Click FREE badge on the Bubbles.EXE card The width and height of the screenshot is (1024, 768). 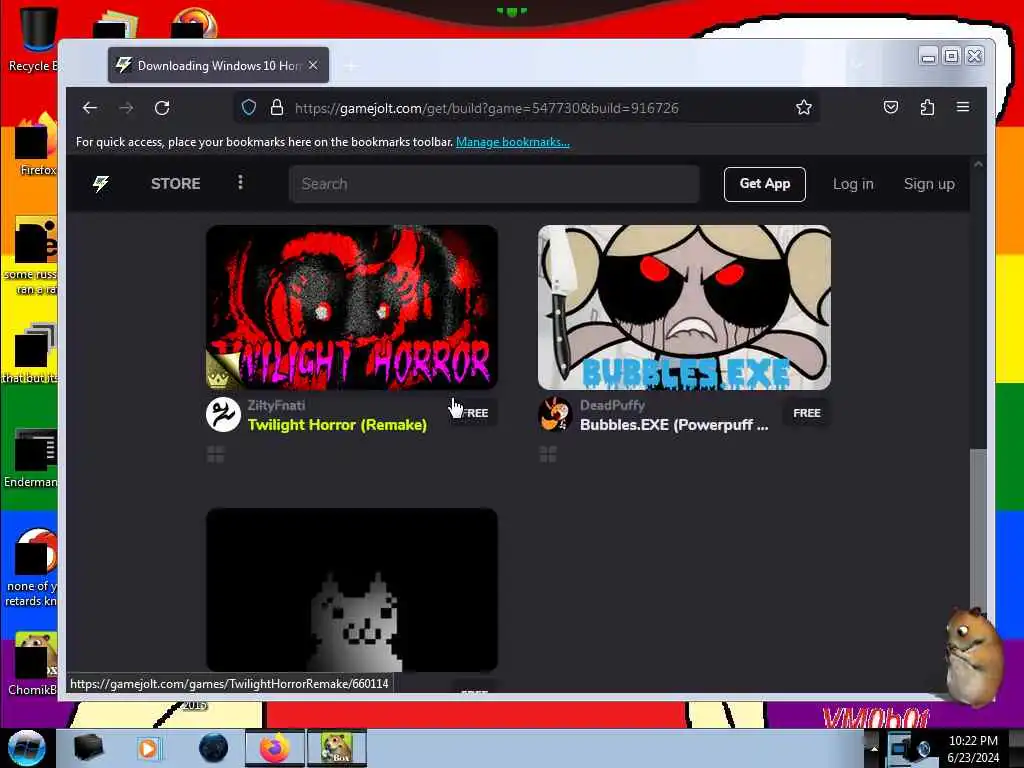pyautogui.click(x=807, y=413)
